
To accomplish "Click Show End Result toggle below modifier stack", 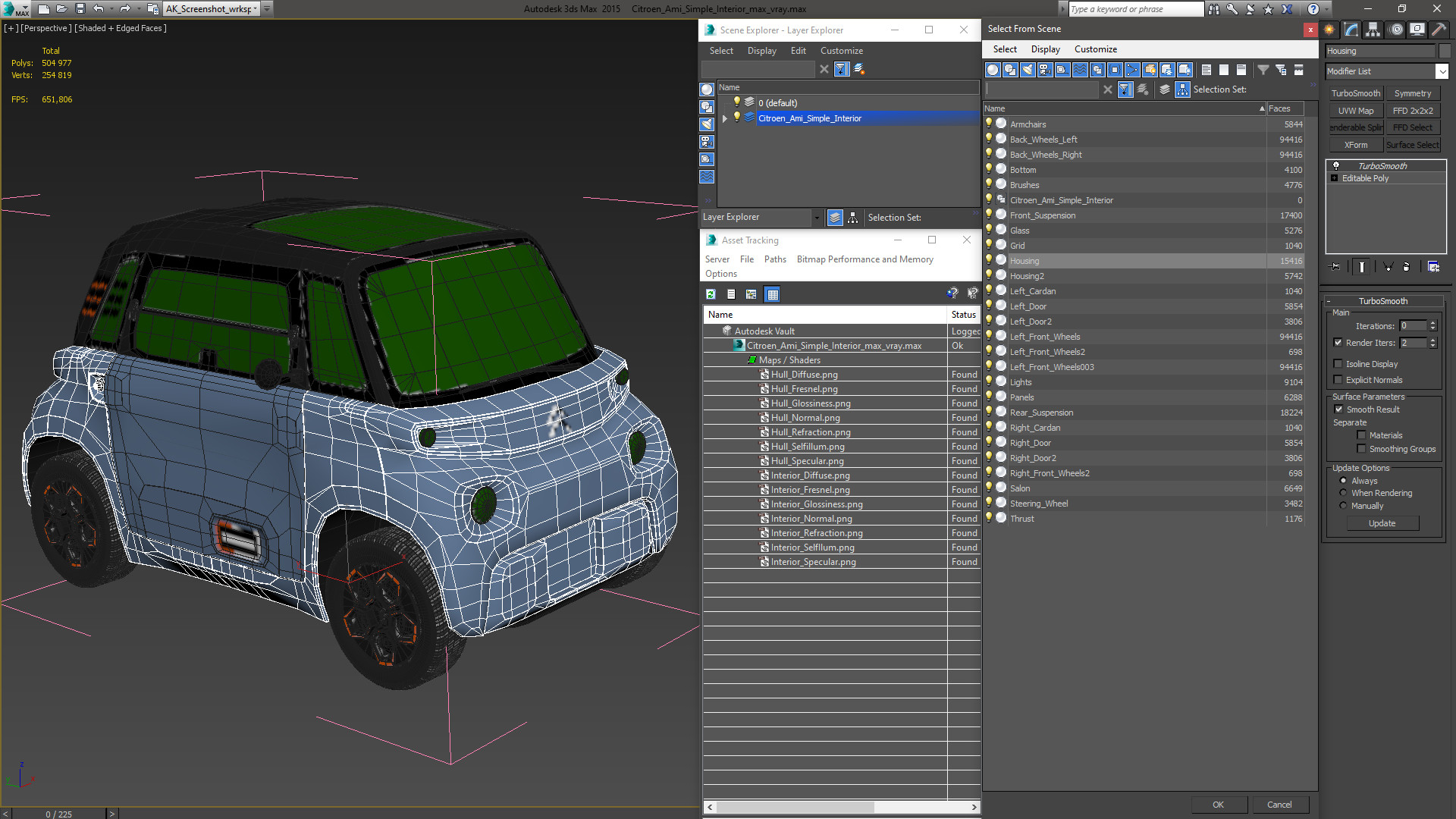I will (1362, 267).
